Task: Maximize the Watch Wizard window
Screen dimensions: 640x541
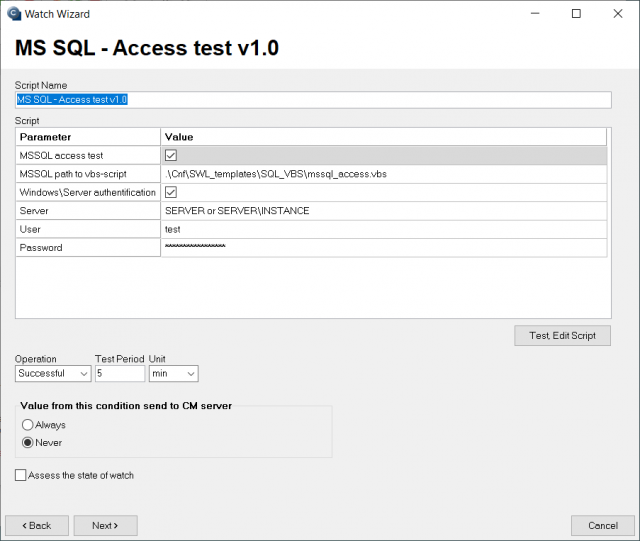Action: click(576, 14)
